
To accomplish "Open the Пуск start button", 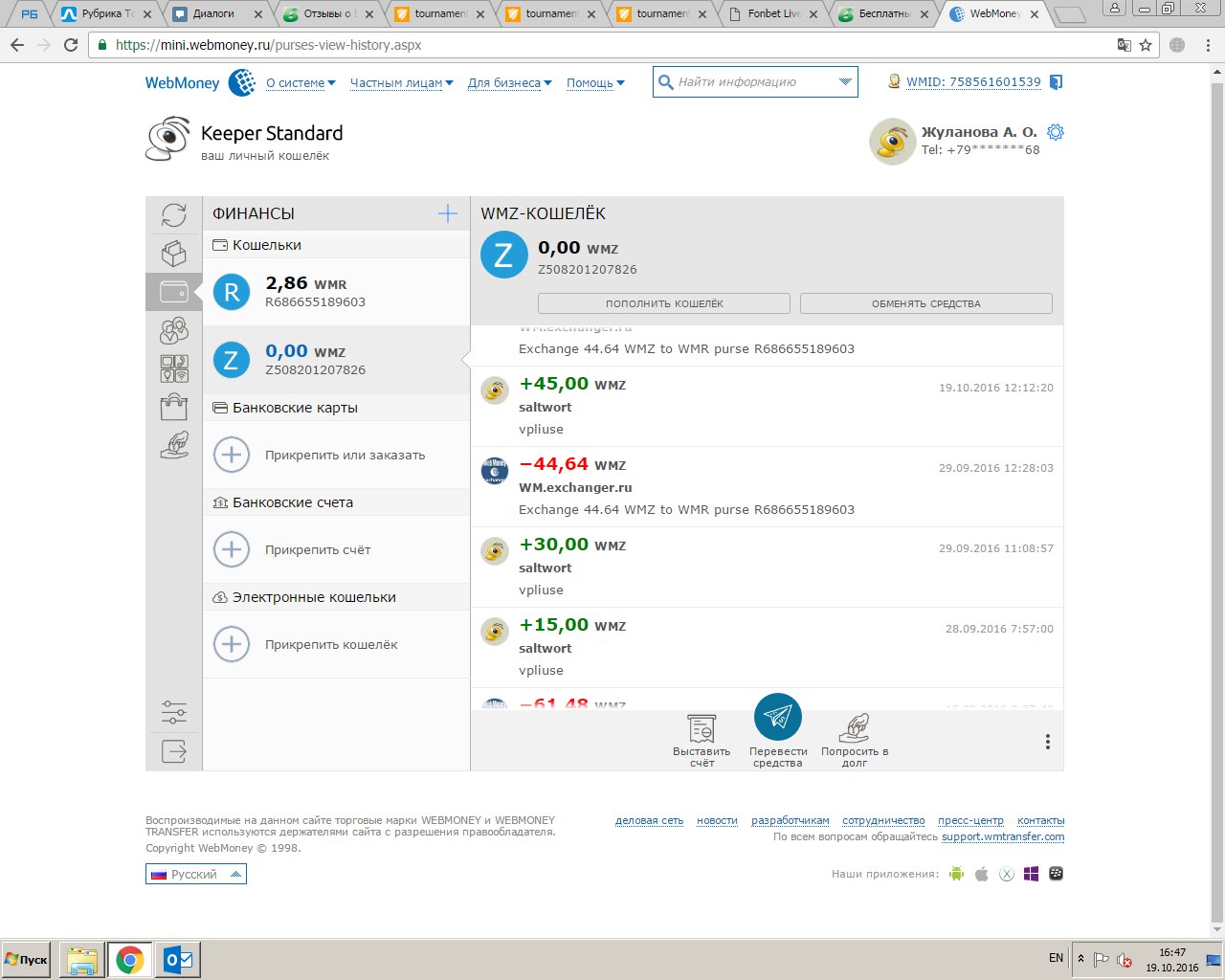I will pyautogui.click(x=27, y=959).
